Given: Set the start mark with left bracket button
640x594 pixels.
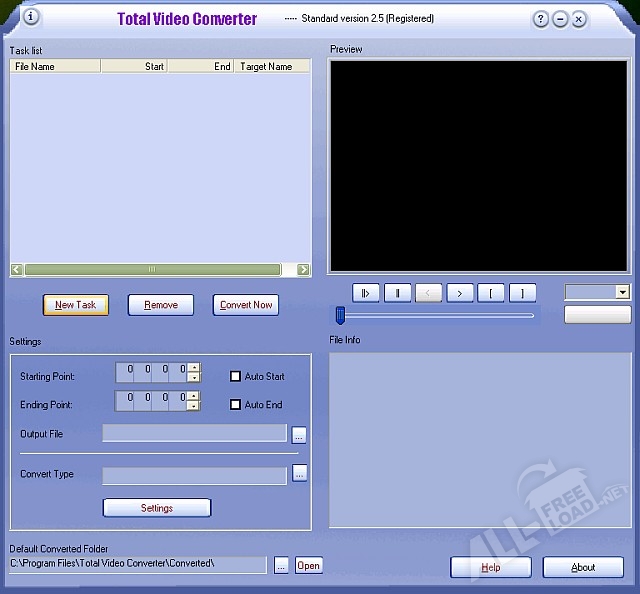Looking at the screenshot, I should tap(491, 293).
